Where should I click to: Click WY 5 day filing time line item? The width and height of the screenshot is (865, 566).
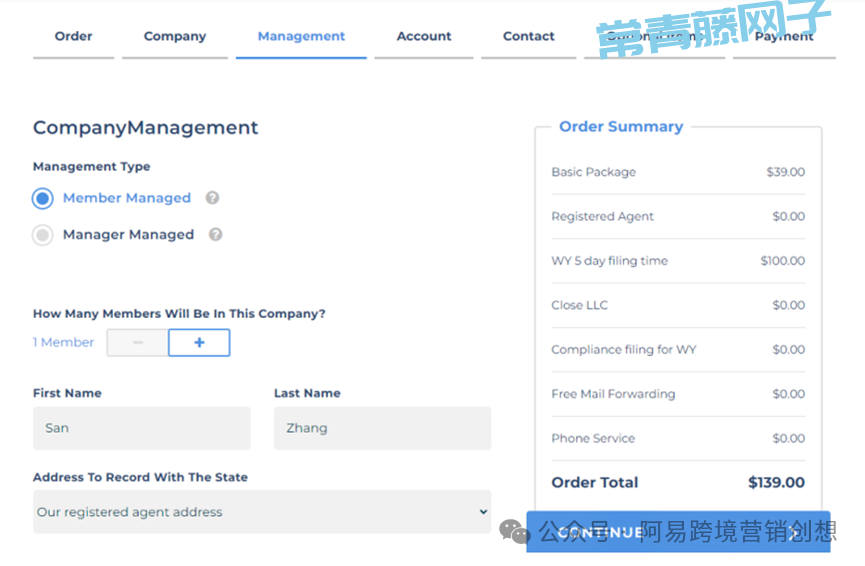(x=609, y=261)
